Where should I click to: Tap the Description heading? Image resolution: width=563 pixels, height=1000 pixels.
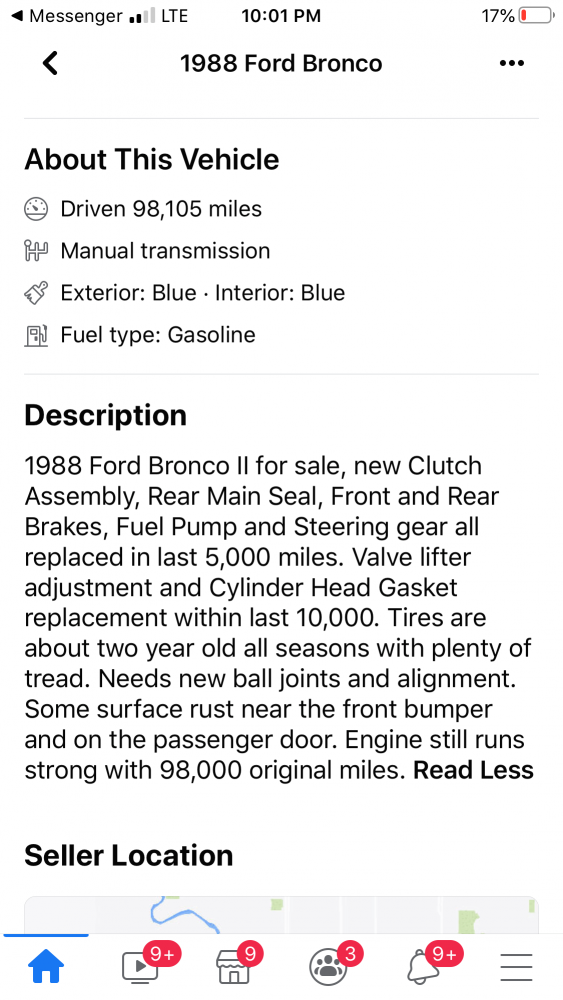[105, 415]
